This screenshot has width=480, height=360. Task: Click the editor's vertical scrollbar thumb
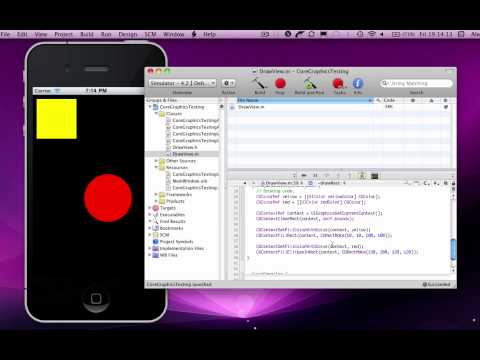(453, 249)
